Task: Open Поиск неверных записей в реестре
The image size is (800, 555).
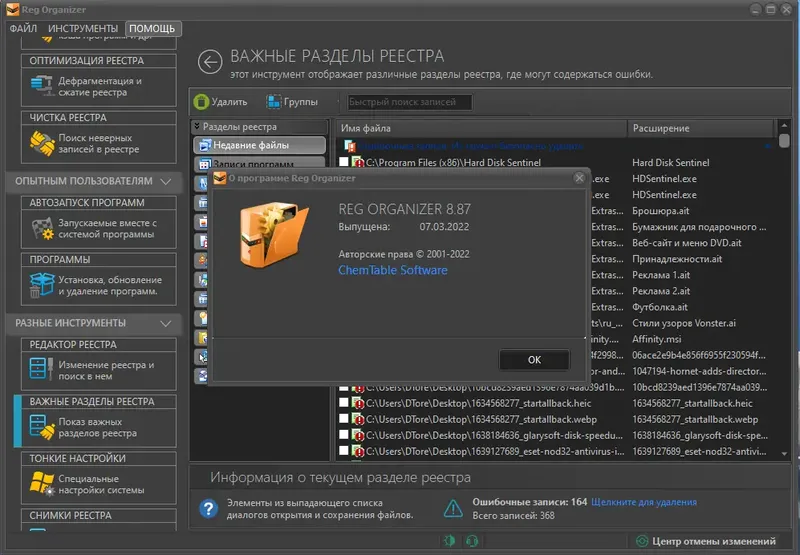Action: [99, 144]
